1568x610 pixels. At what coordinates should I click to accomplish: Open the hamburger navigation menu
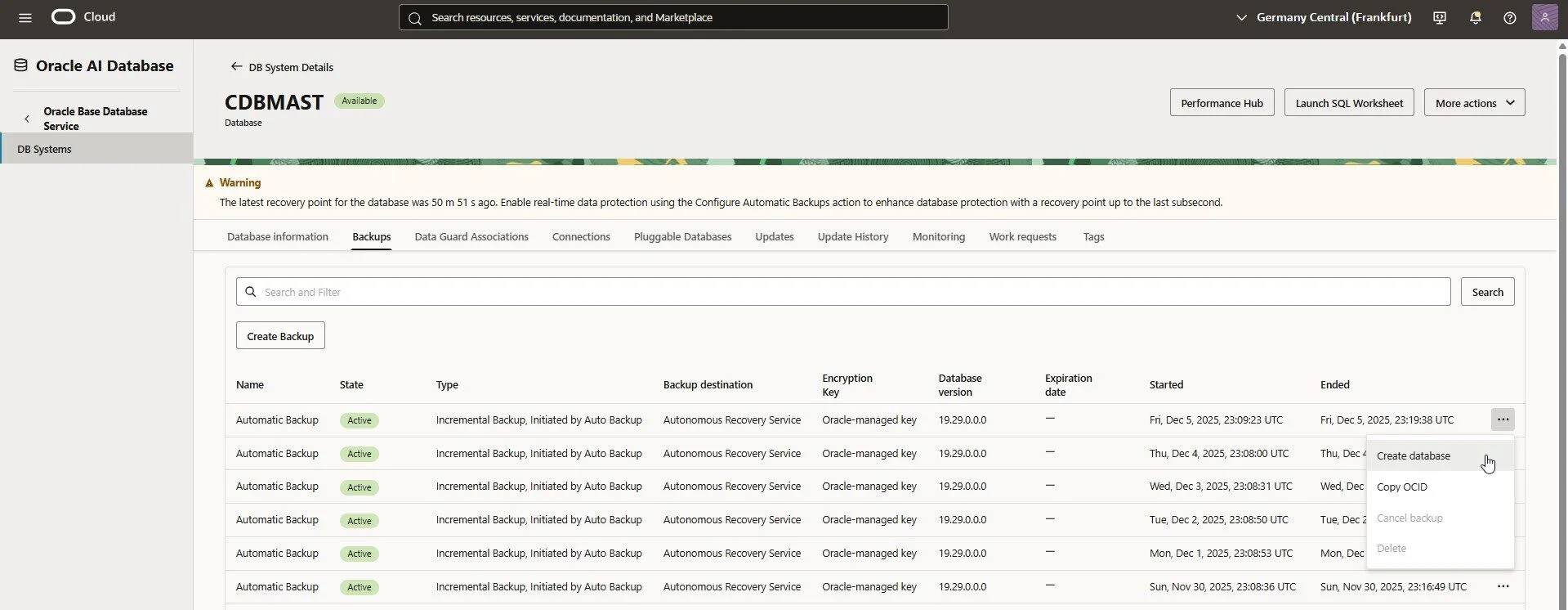pyautogui.click(x=25, y=17)
